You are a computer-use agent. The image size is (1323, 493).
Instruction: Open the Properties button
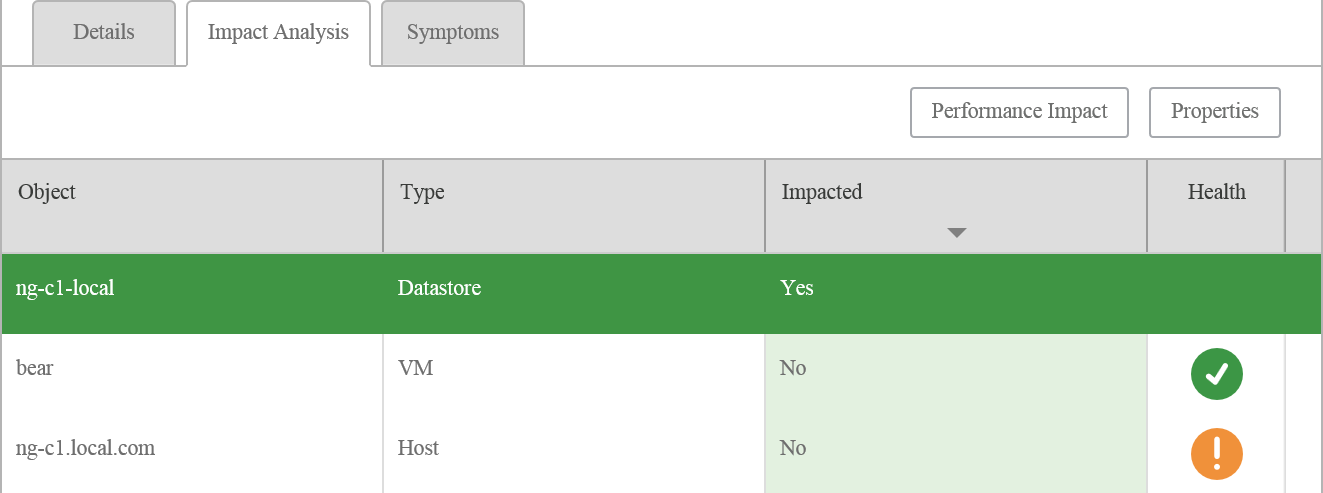click(1214, 112)
